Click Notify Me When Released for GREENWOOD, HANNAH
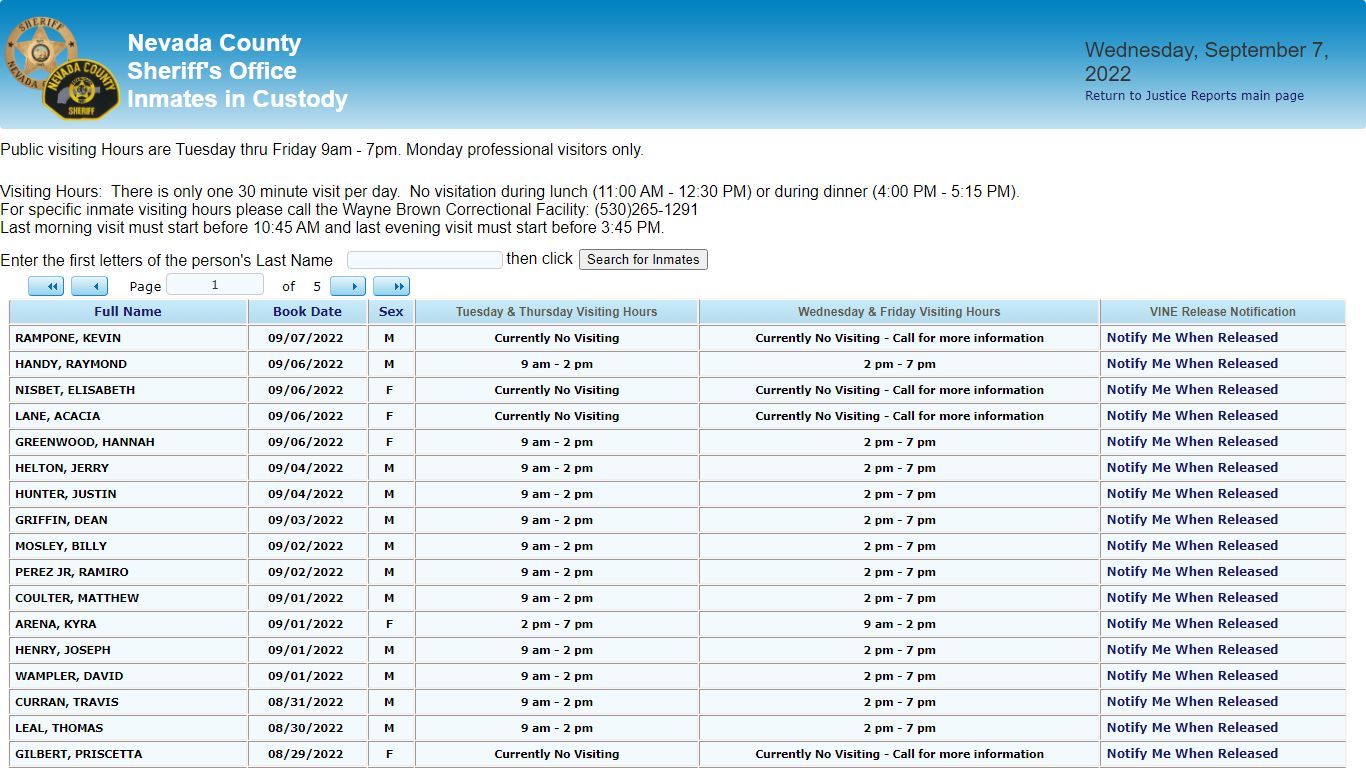 tap(1192, 442)
